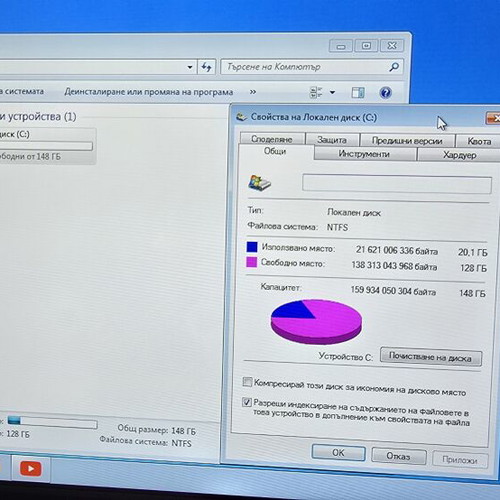Switch to the Защита tab
Screen dimensions: 500x500
click(332, 140)
